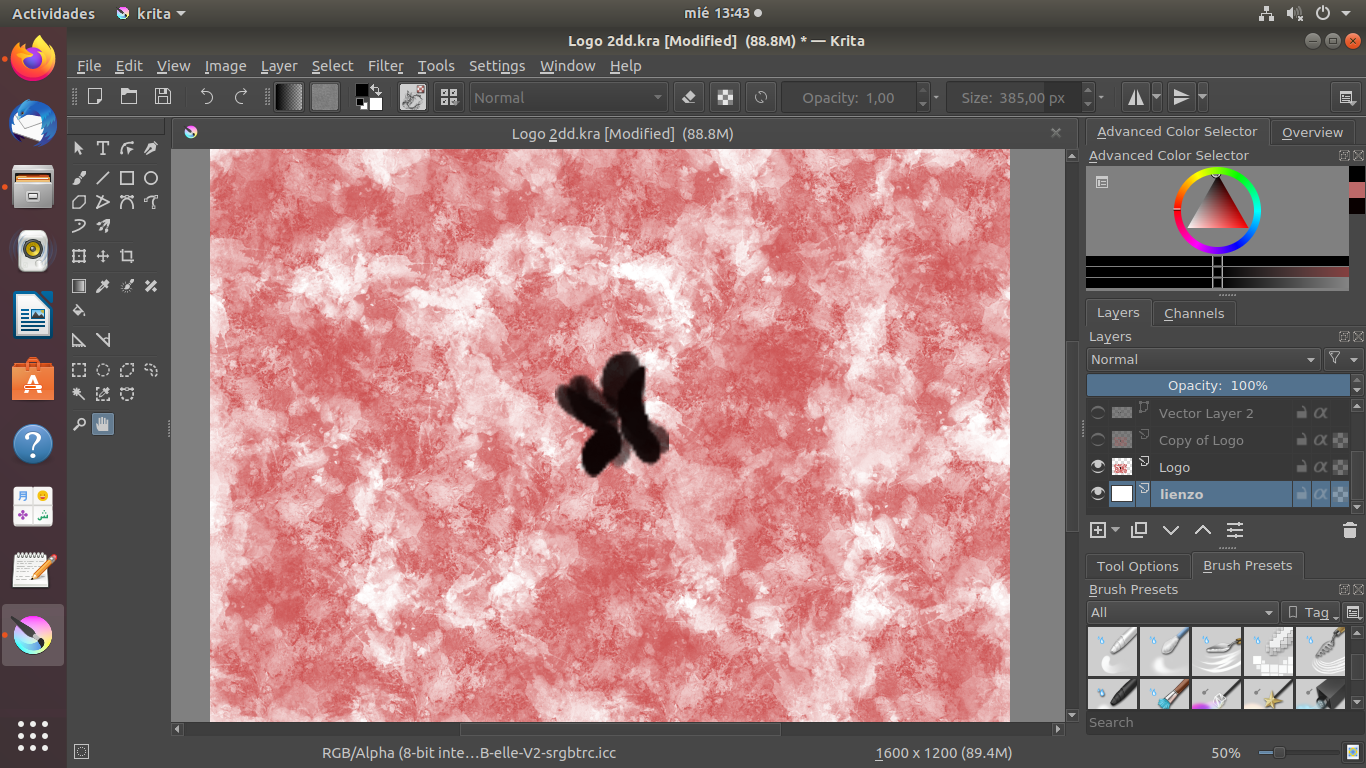The image size is (1366, 768).
Task: Open the Filter menu
Action: tap(385, 66)
